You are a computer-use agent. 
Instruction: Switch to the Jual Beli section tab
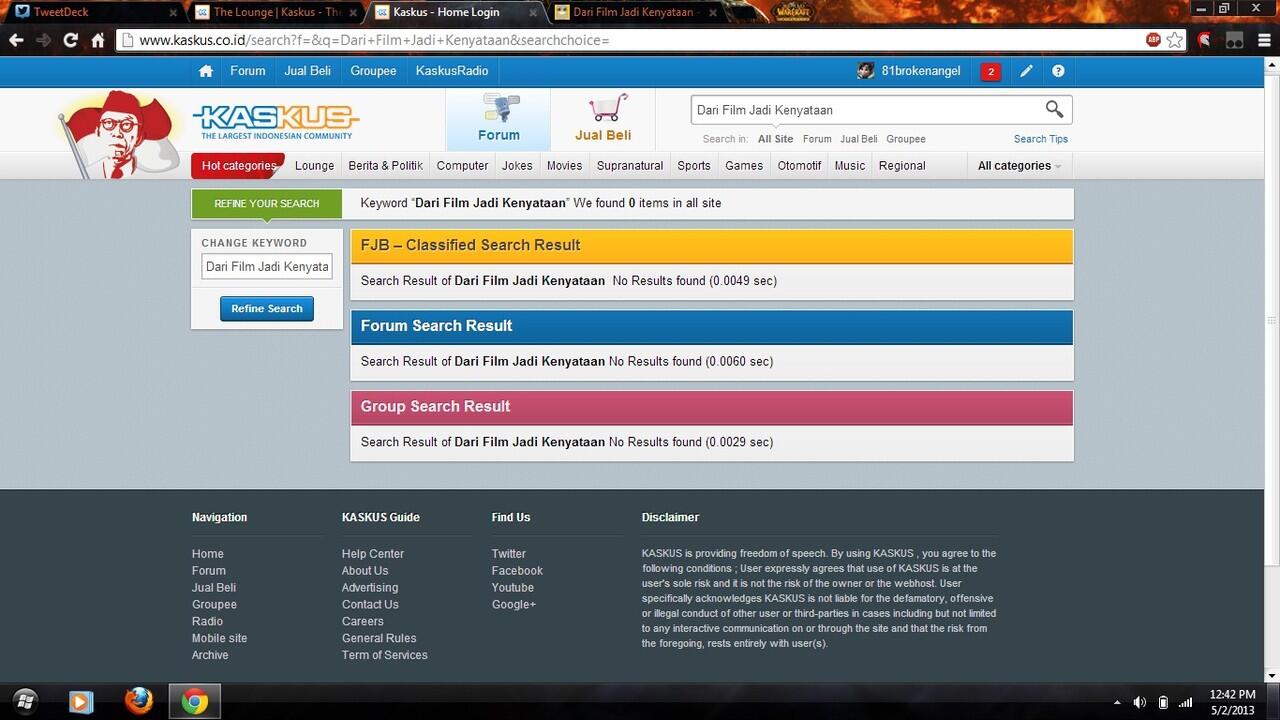(x=603, y=119)
